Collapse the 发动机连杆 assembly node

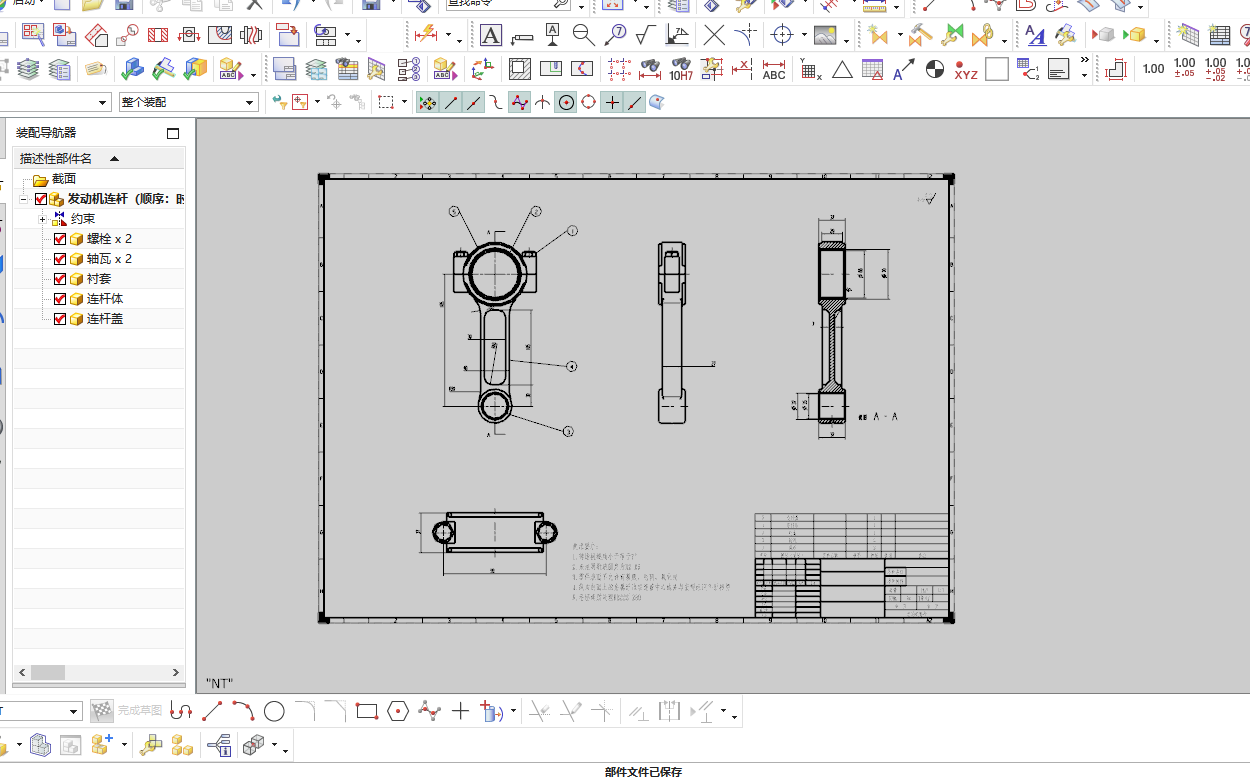tap(24, 199)
